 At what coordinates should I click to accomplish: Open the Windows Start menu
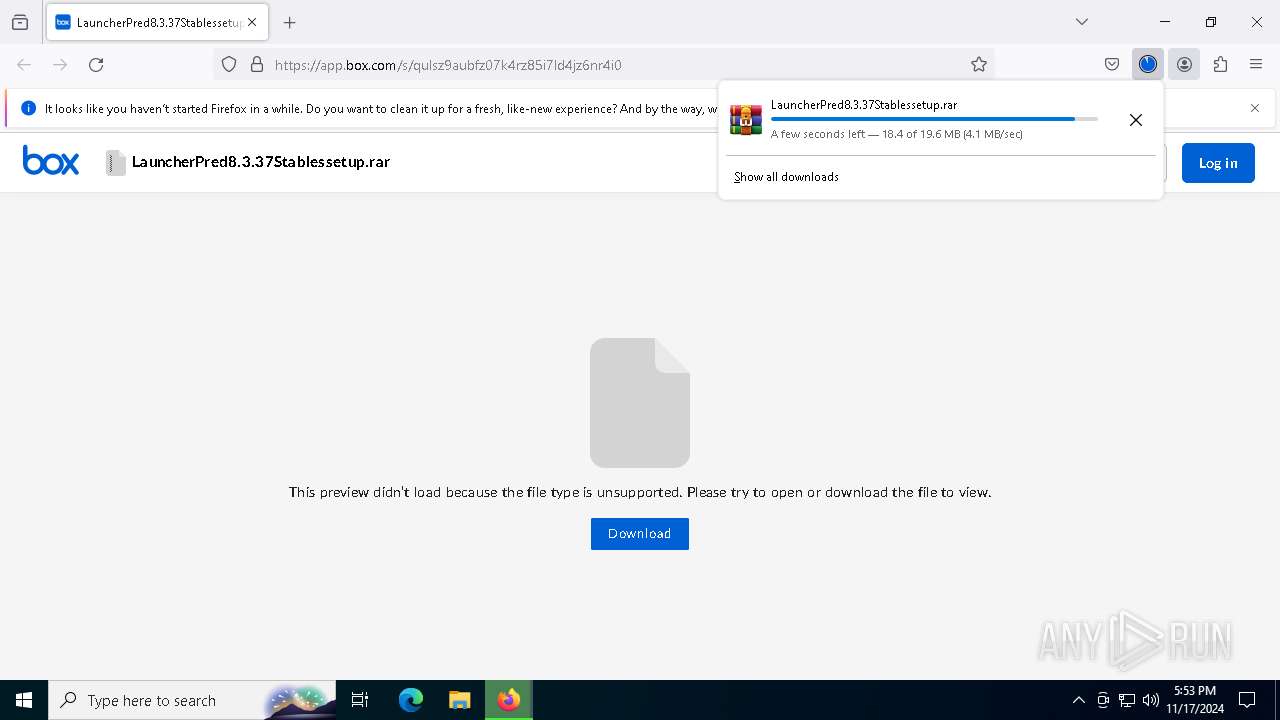[24, 700]
